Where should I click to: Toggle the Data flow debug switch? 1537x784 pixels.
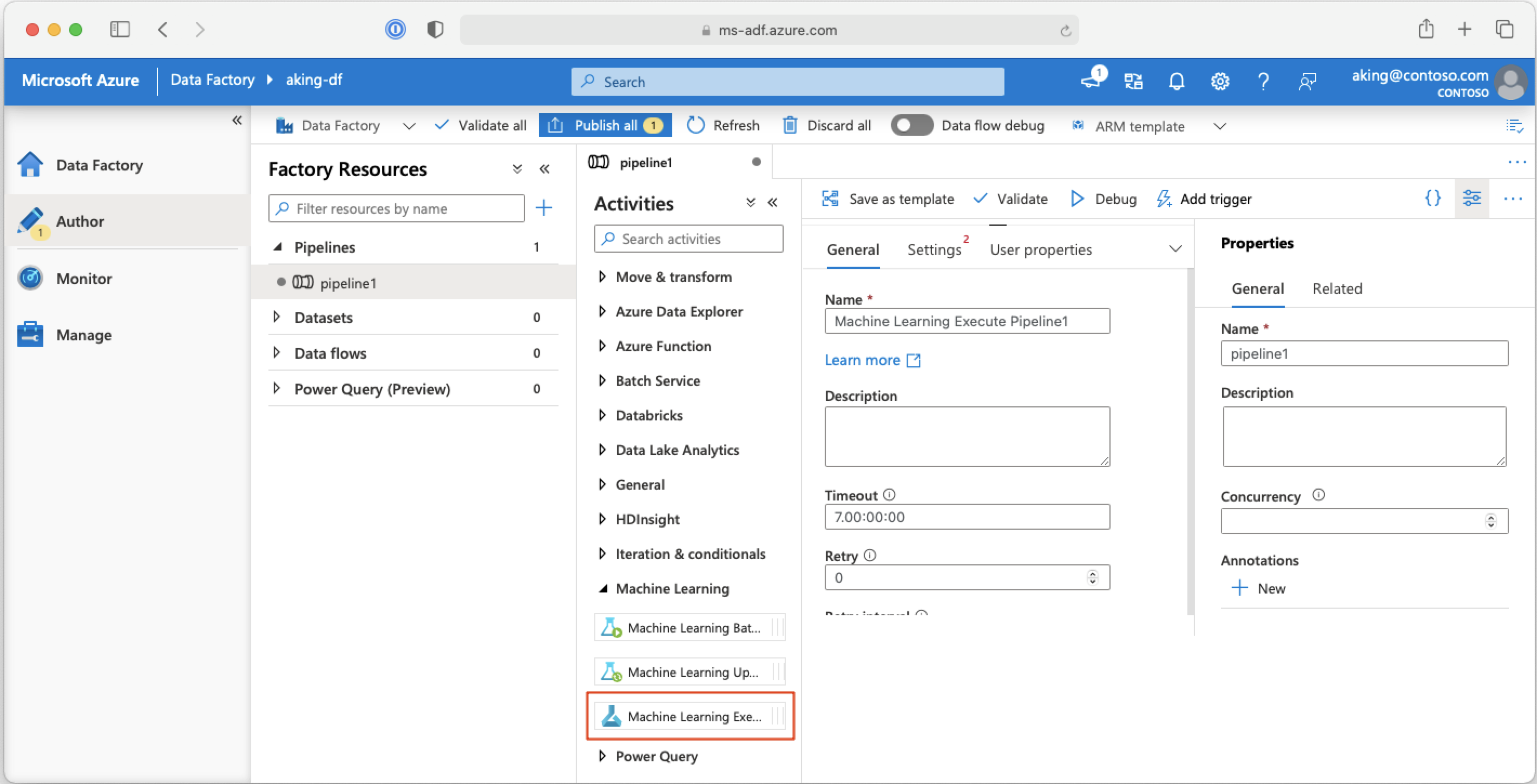909,126
